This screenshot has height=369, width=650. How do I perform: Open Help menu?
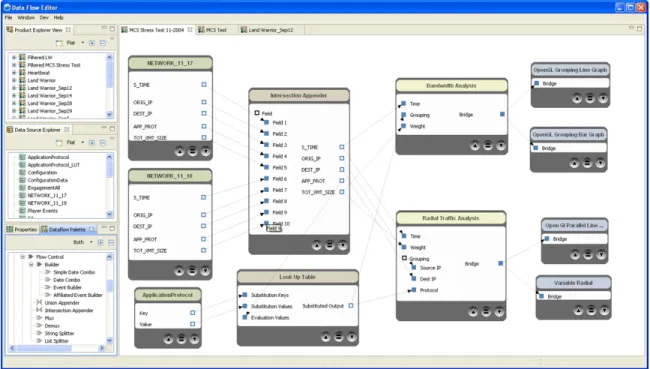[x=58, y=17]
